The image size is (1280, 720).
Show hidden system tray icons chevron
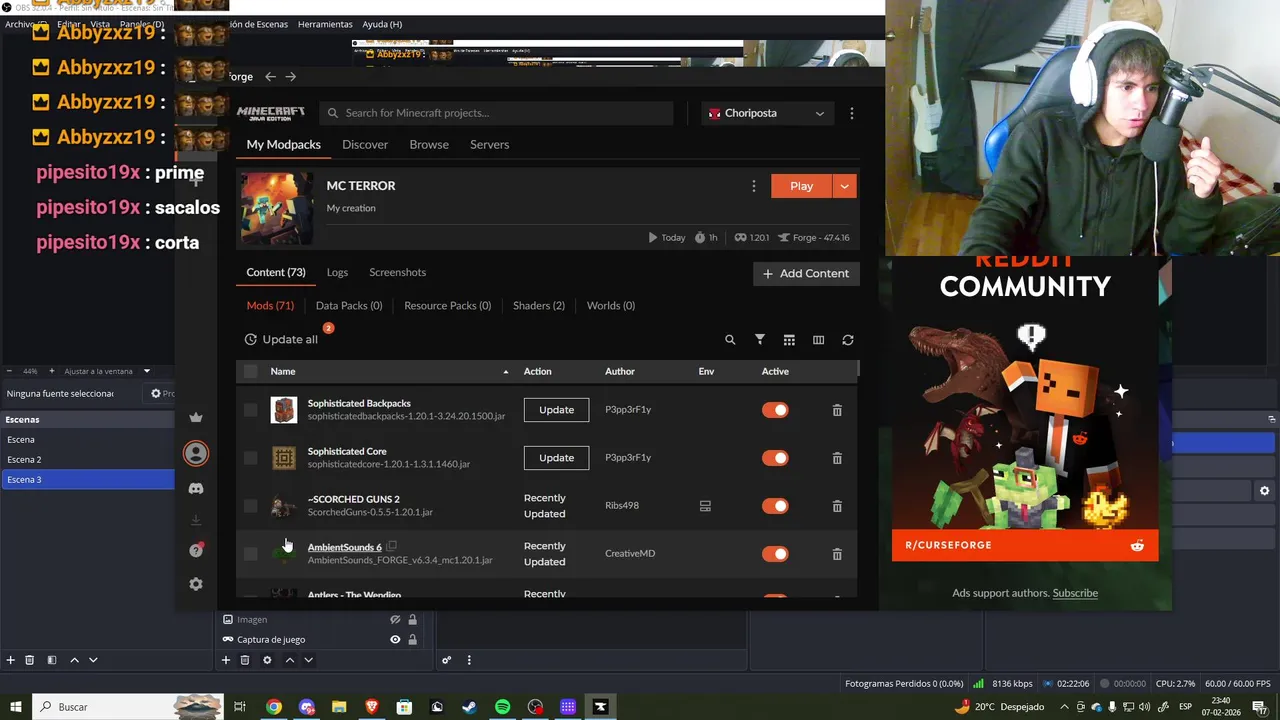click(x=1064, y=707)
